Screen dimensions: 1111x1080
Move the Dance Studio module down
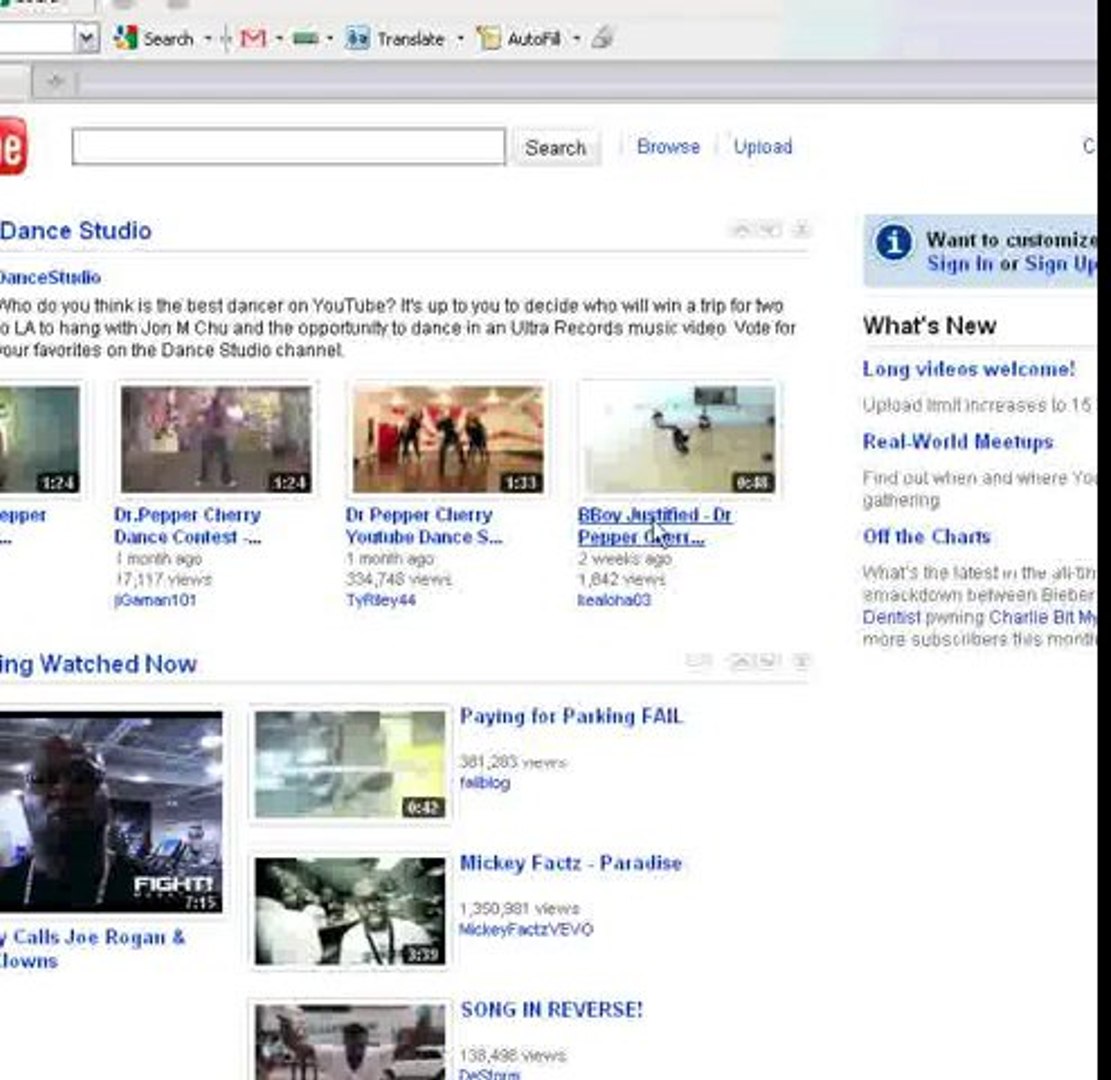[x=771, y=230]
